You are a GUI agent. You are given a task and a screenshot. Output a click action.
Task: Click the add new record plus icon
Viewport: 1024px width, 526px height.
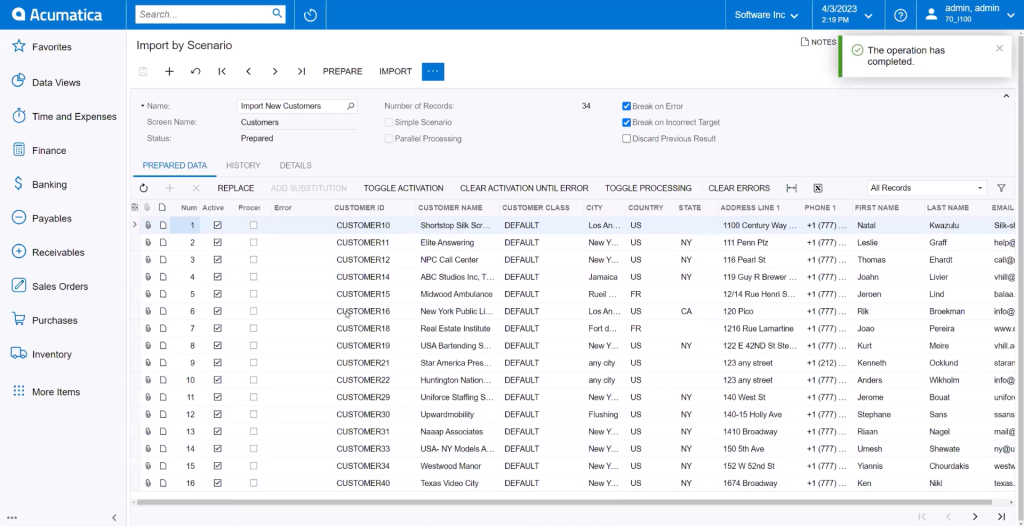click(169, 71)
